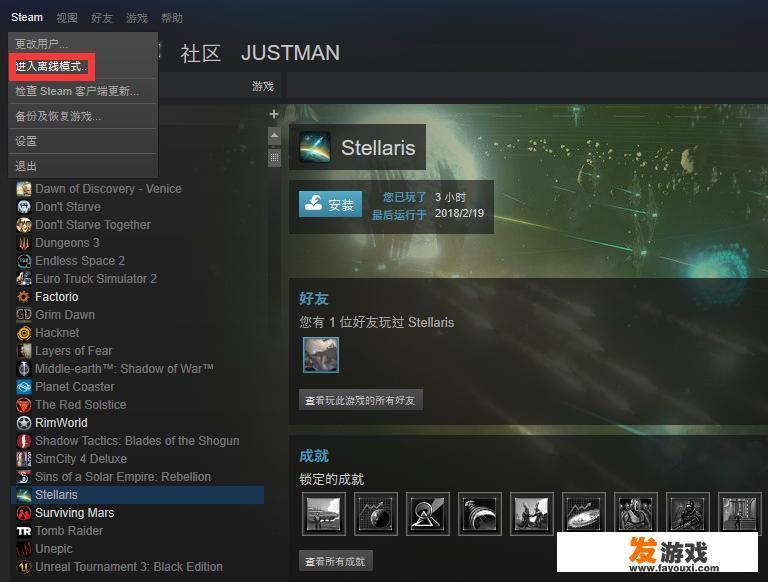Open the Steam menu in the menu bar
The image size is (768, 582).
(x=27, y=18)
